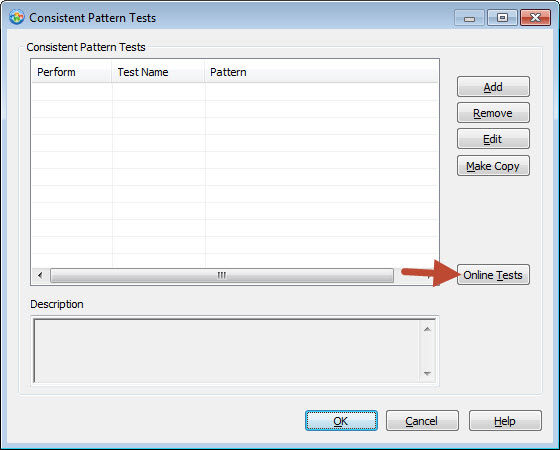Select the first empty row in tests list
Viewport: 560px width, 450px height.
[235, 92]
